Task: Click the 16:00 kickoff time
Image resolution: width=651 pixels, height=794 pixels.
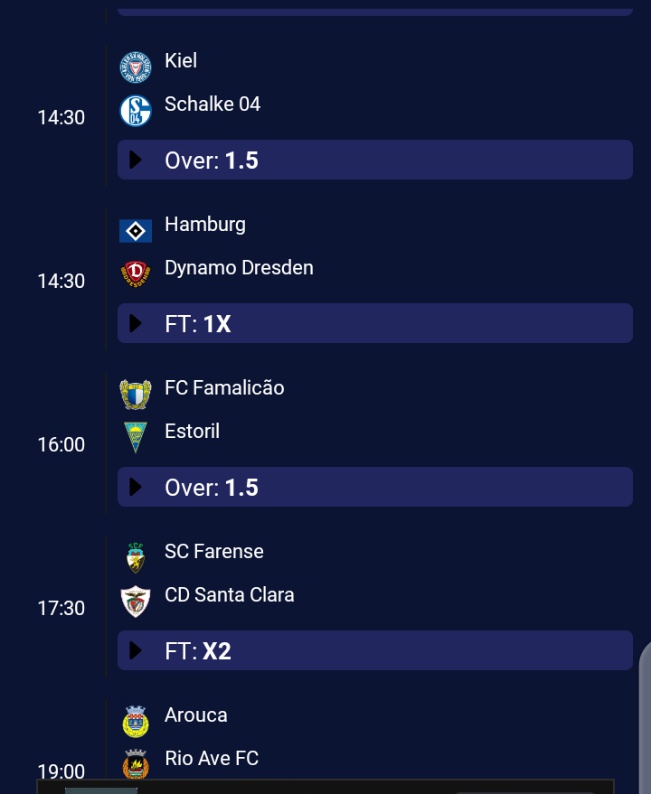Action: click(x=61, y=445)
